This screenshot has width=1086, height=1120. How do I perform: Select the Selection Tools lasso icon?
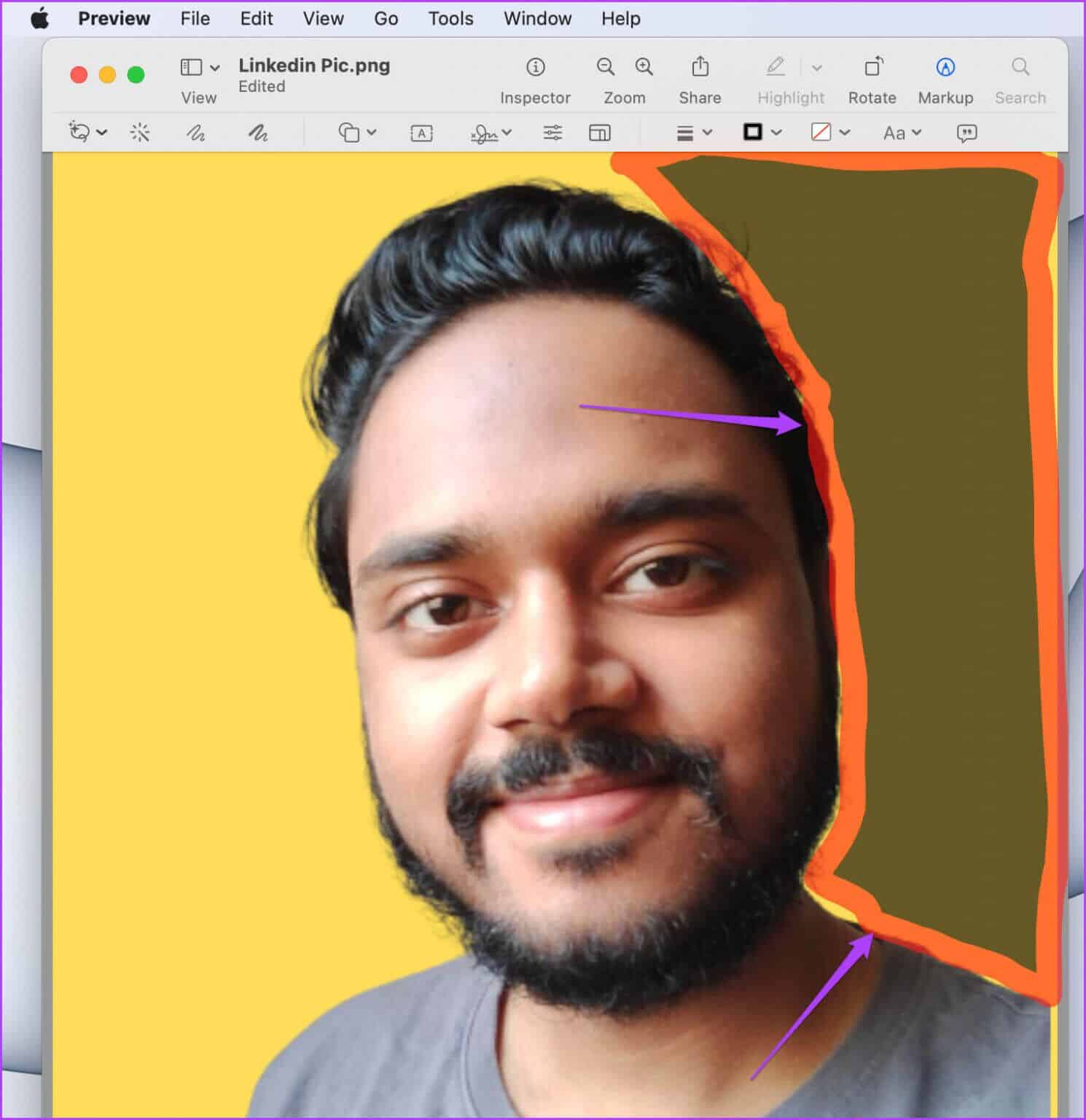click(x=79, y=132)
